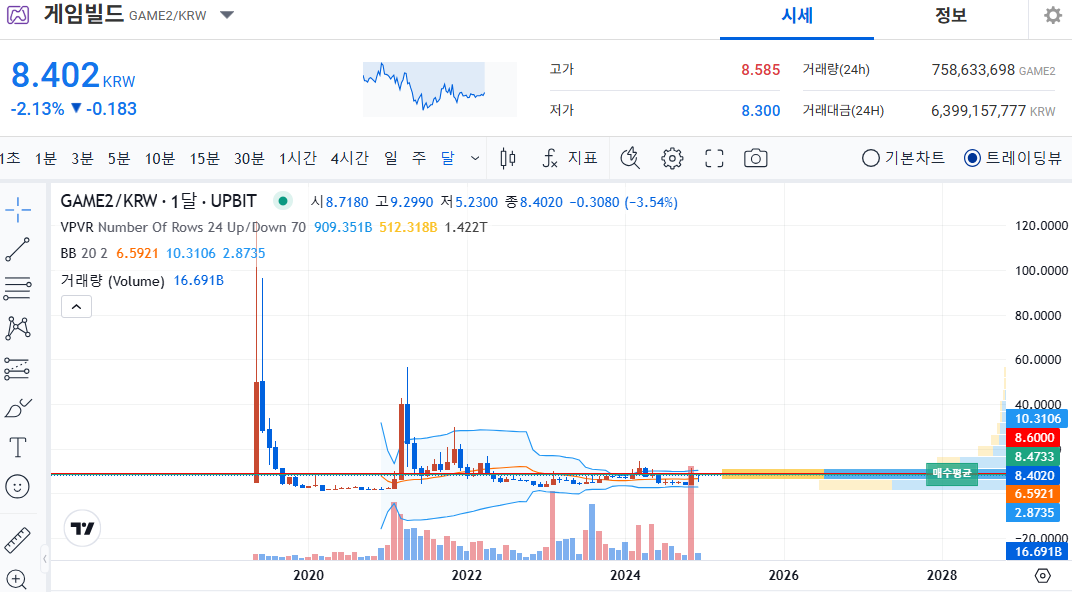The height and width of the screenshot is (592, 1072).
Task: Click the 매수평균 price line label
Action: [952, 473]
